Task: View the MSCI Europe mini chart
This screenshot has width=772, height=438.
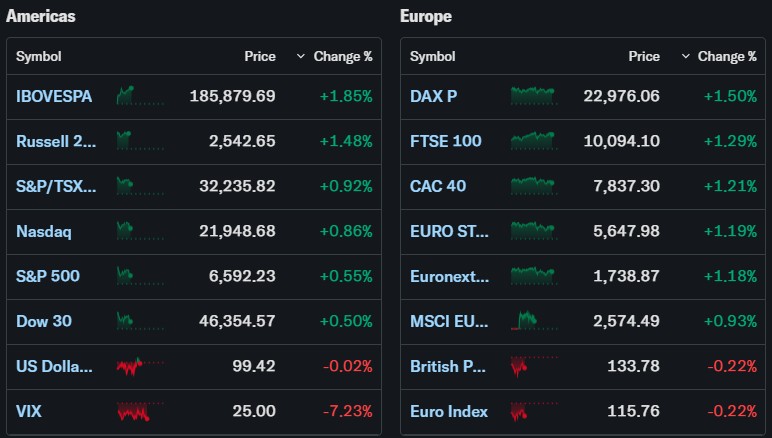Action: 534,321
